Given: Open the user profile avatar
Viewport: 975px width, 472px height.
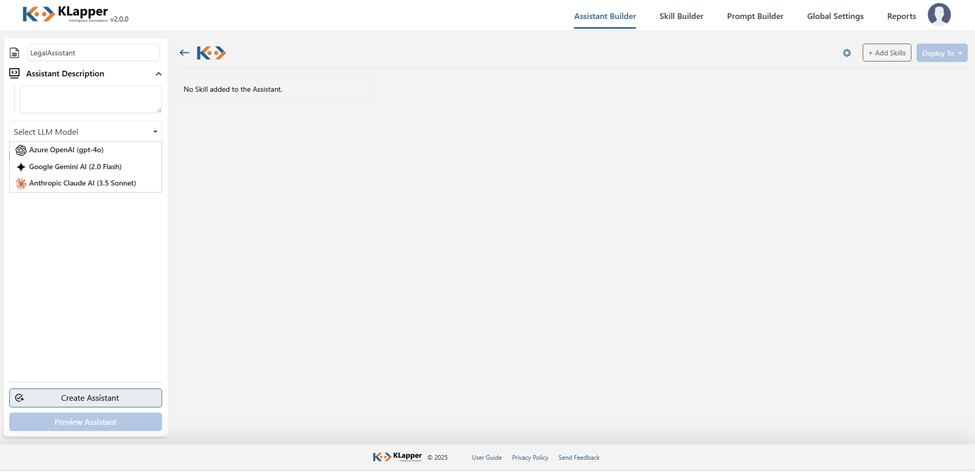Looking at the screenshot, I should point(939,14).
